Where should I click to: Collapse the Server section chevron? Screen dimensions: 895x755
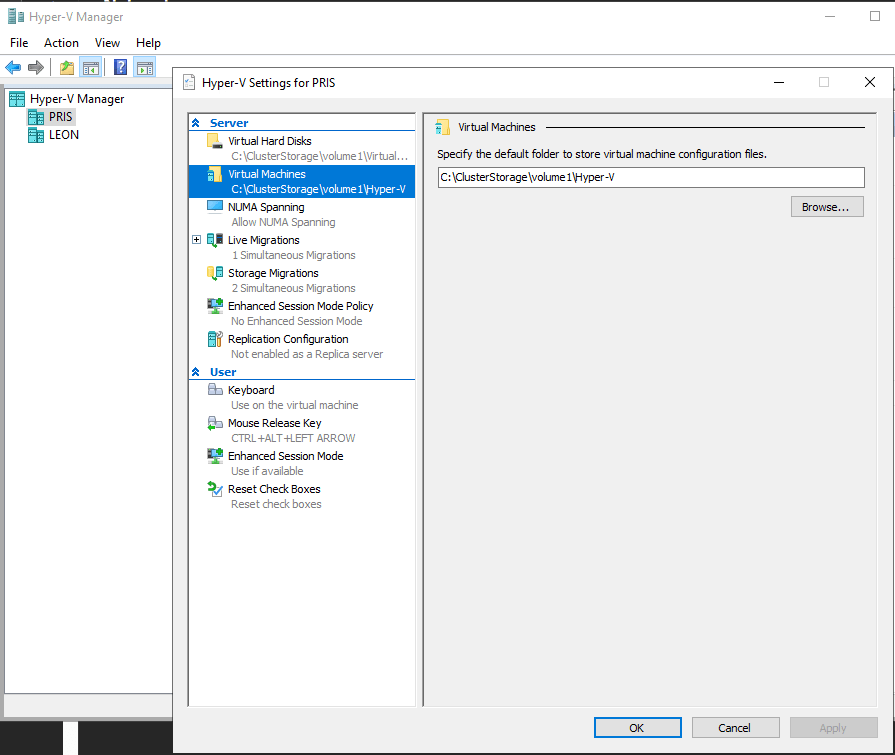click(x=195, y=123)
